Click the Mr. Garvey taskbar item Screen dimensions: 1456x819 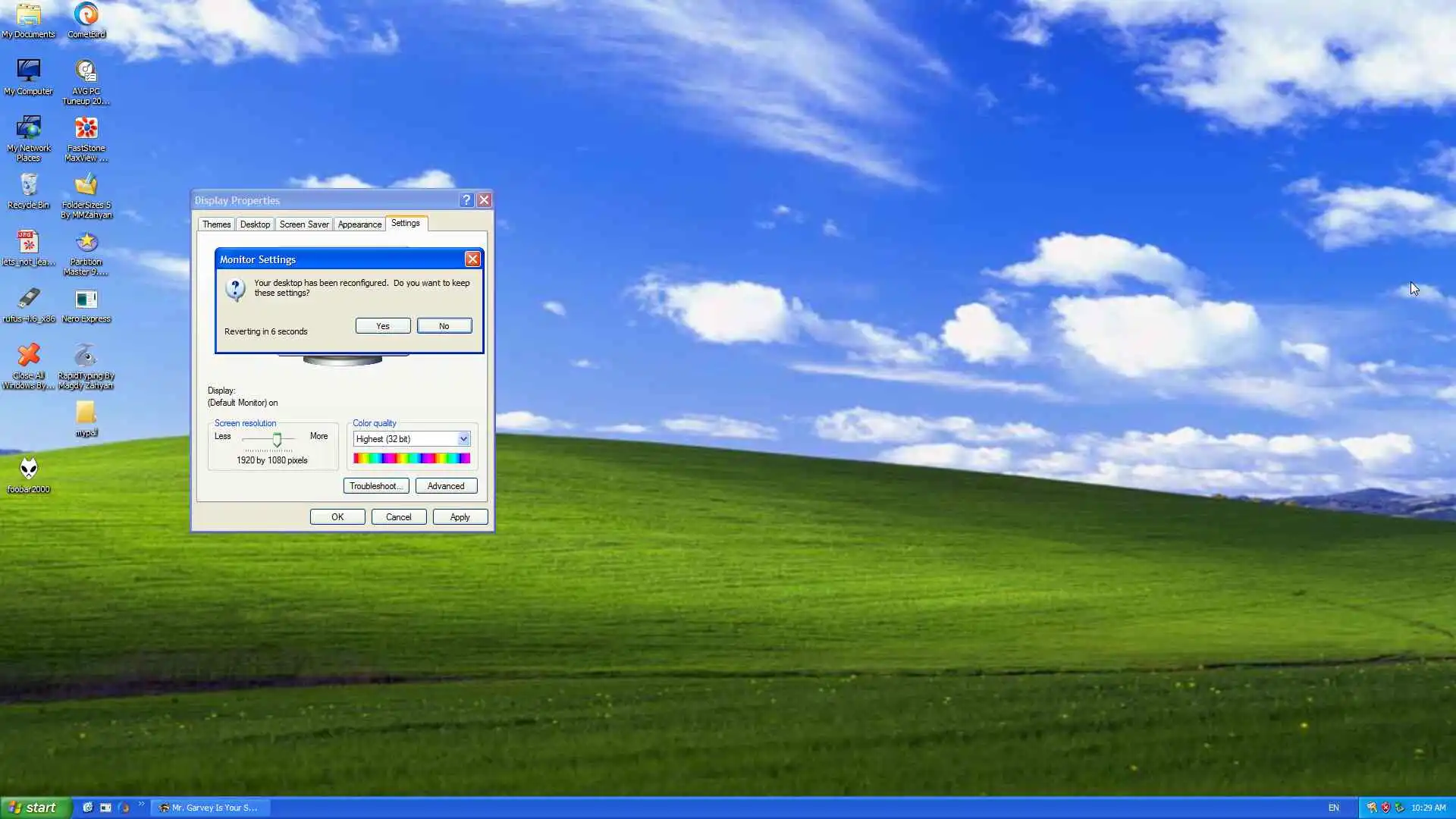tap(211, 808)
